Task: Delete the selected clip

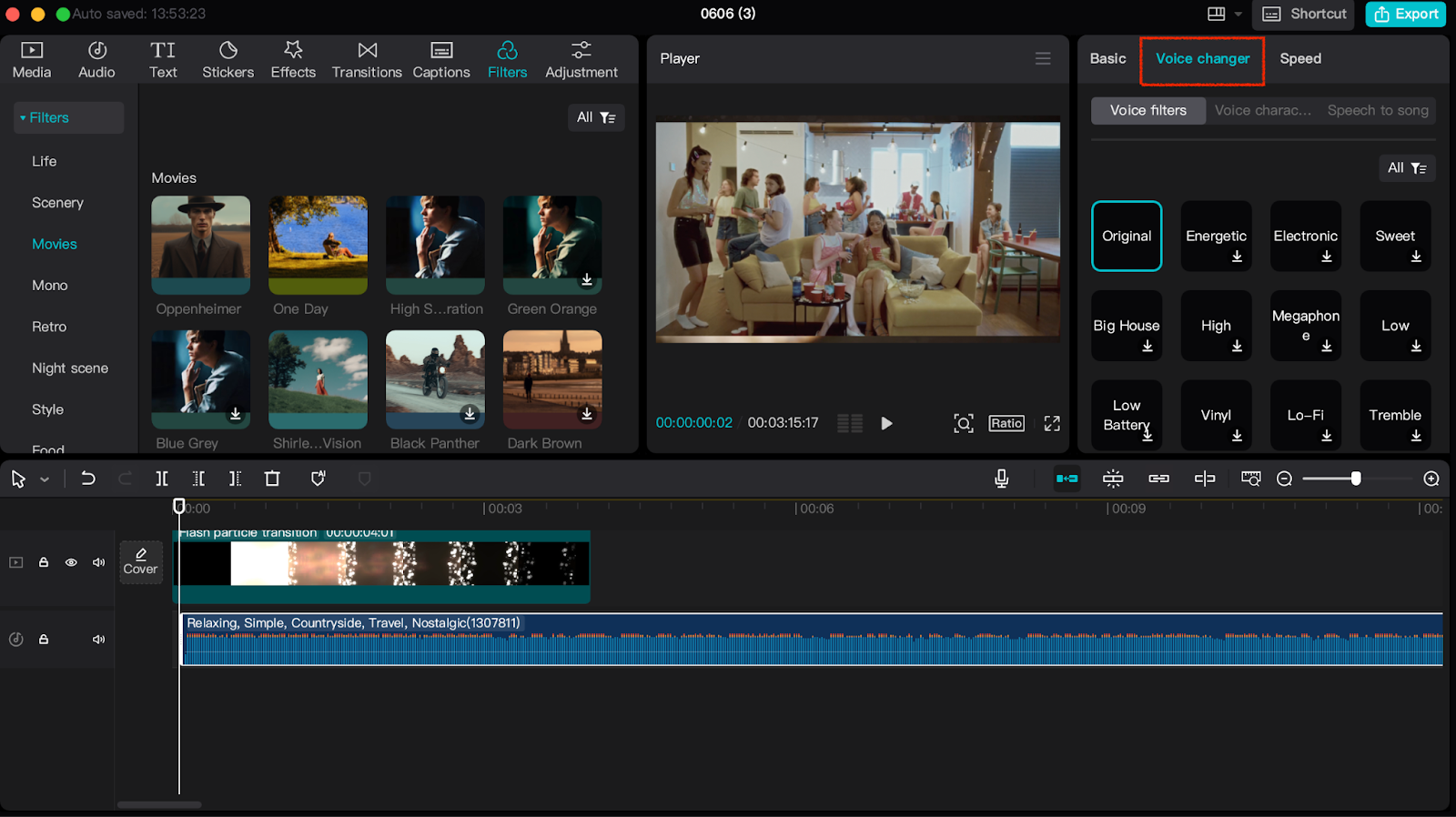Action: pos(272,479)
